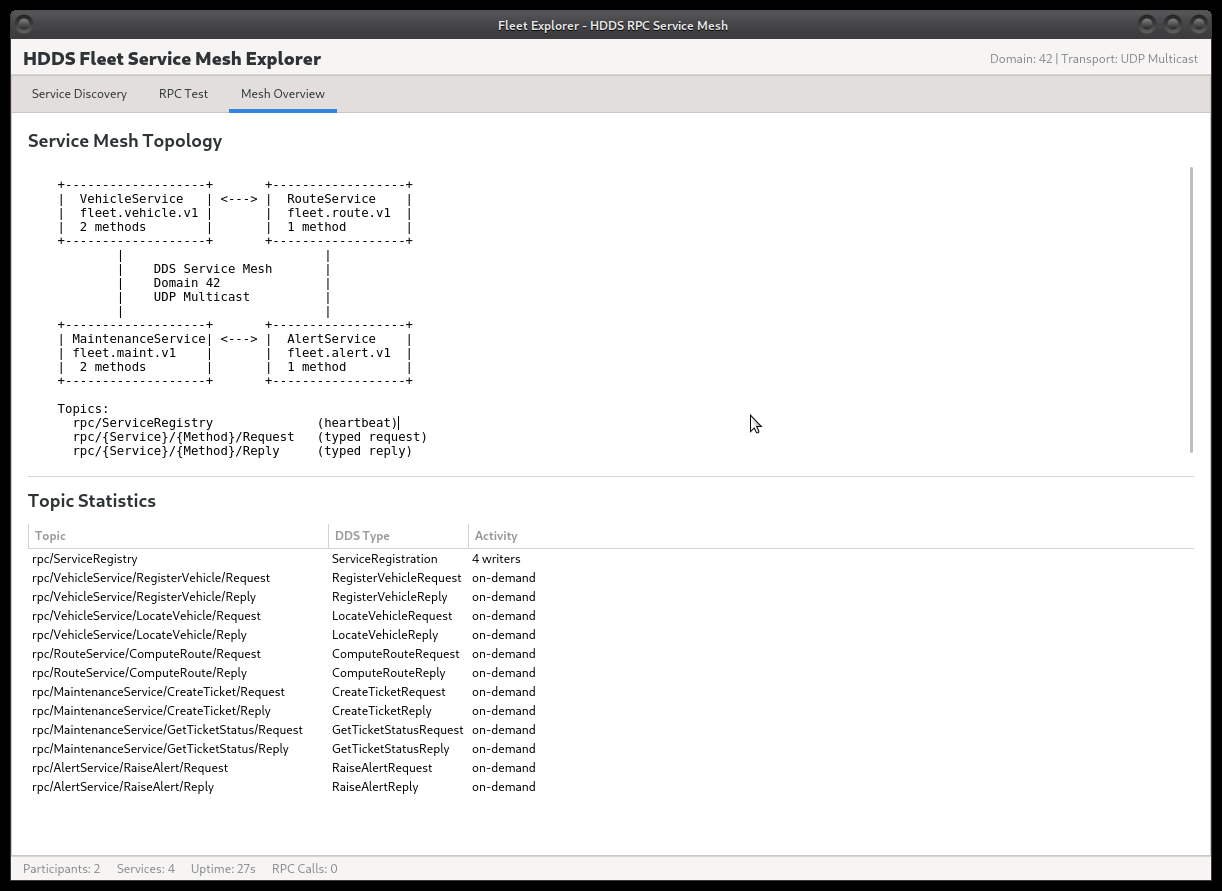Viewport: 1222px width, 891px height.
Task: Click the Services: 4 status indicator
Action: coord(145,868)
